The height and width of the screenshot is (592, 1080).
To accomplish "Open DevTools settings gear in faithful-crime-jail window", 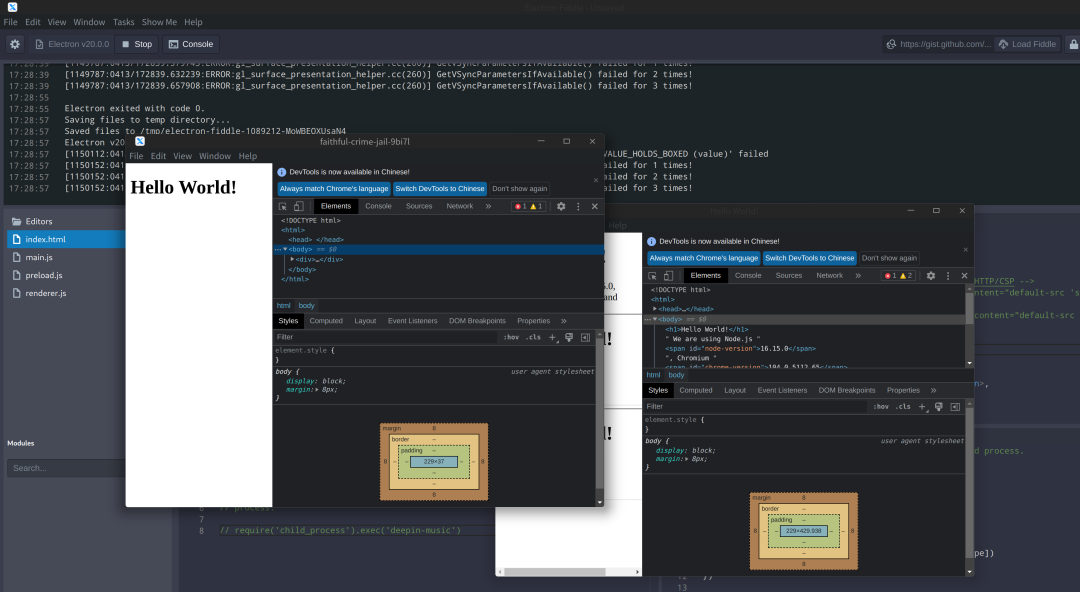I will (x=561, y=206).
